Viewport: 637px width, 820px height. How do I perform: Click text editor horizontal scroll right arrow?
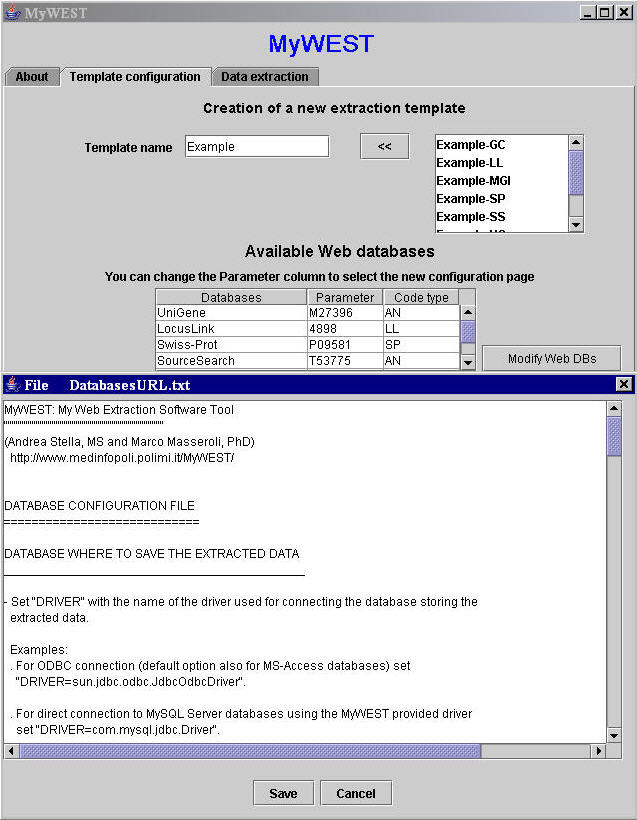(x=599, y=751)
